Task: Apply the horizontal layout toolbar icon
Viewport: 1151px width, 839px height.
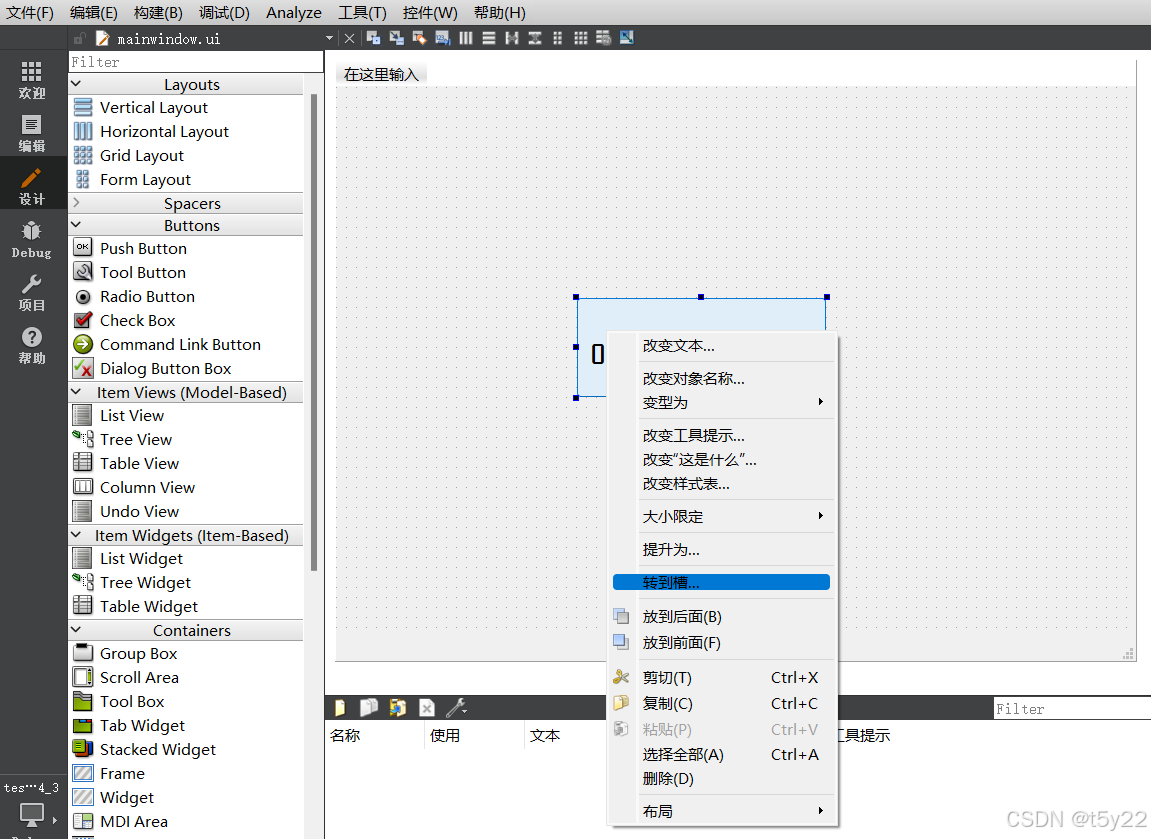Action: click(x=466, y=38)
